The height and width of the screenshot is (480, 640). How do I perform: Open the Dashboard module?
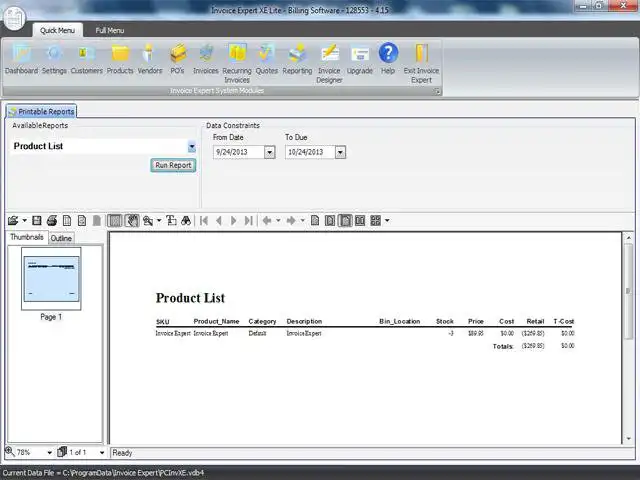21,60
